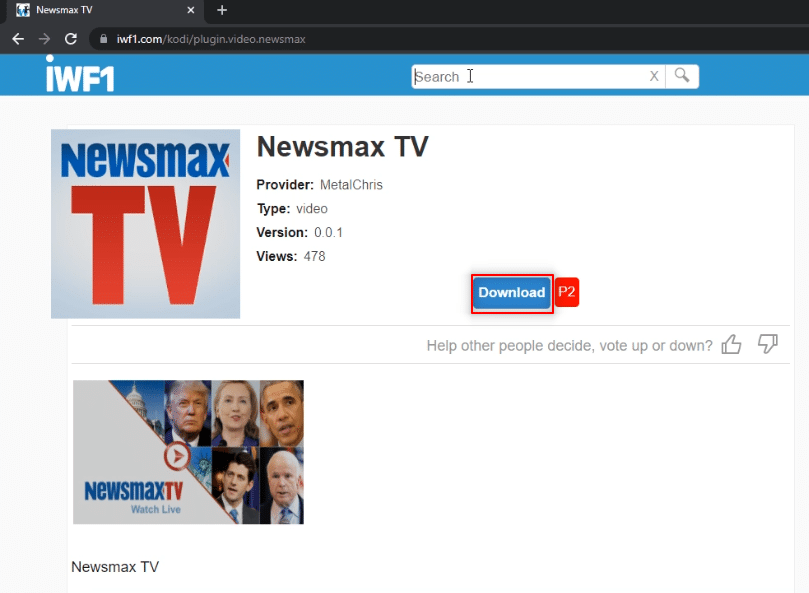Open the Newsmax TV logo image
The width and height of the screenshot is (809, 593).
(x=145, y=224)
